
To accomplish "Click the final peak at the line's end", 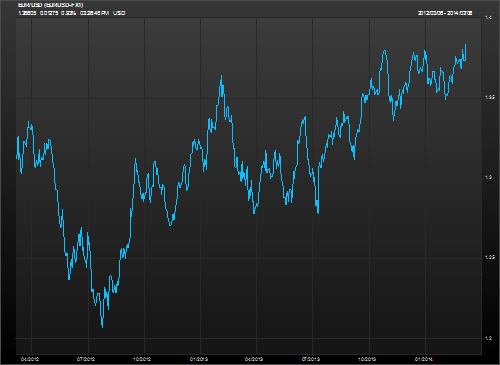I will point(465,44).
